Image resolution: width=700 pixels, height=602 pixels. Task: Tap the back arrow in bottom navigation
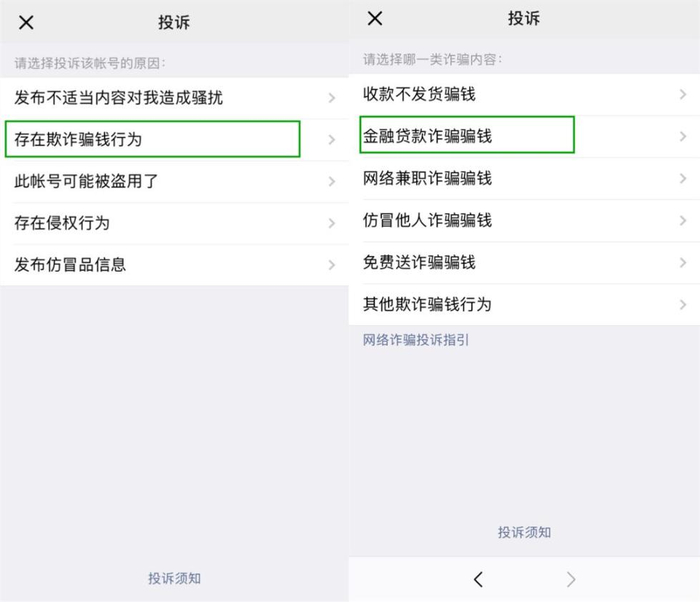coord(478,579)
